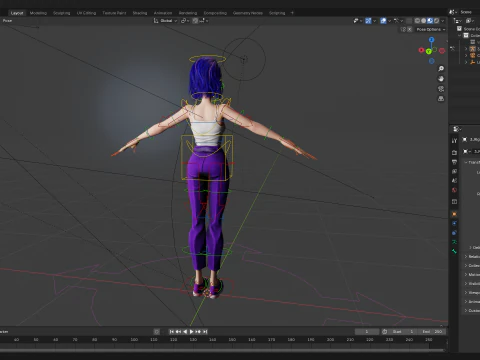This screenshot has width=480, height=360.
Task: Open overlays options dropdown arrow
Action: [x=389, y=21]
